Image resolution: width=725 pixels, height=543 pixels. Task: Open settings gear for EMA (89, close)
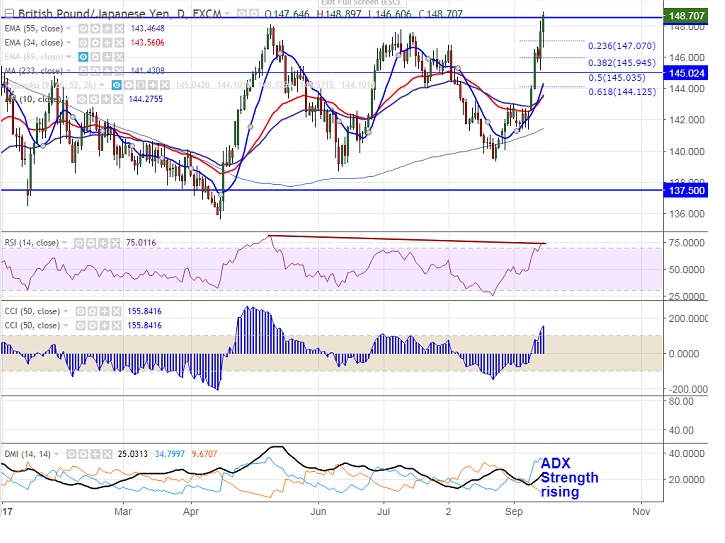(x=95, y=57)
